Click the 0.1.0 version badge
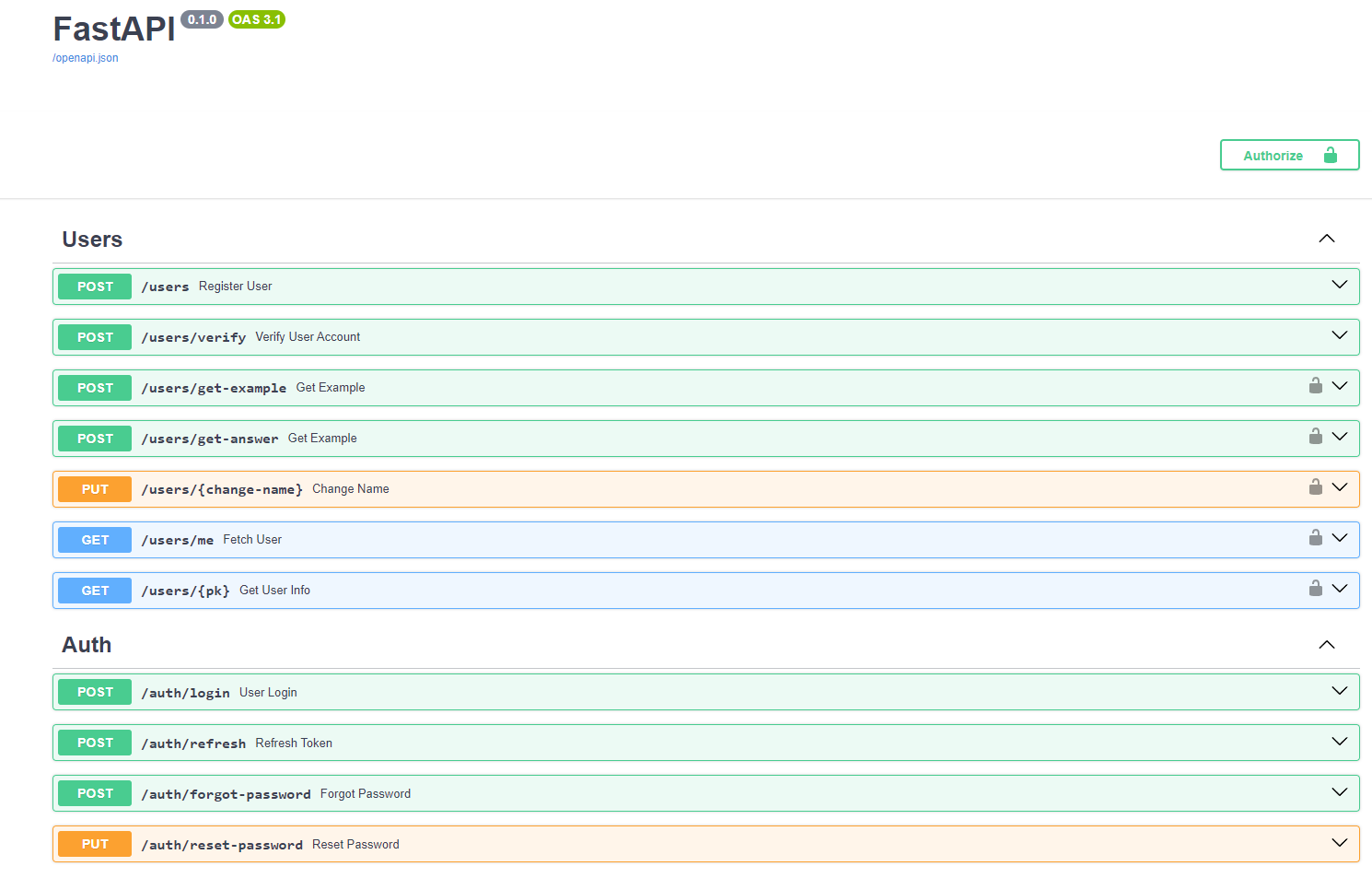Image resolution: width=1372 pixels, height=878 pixels. pyautogui.click(x=202, y=19)
